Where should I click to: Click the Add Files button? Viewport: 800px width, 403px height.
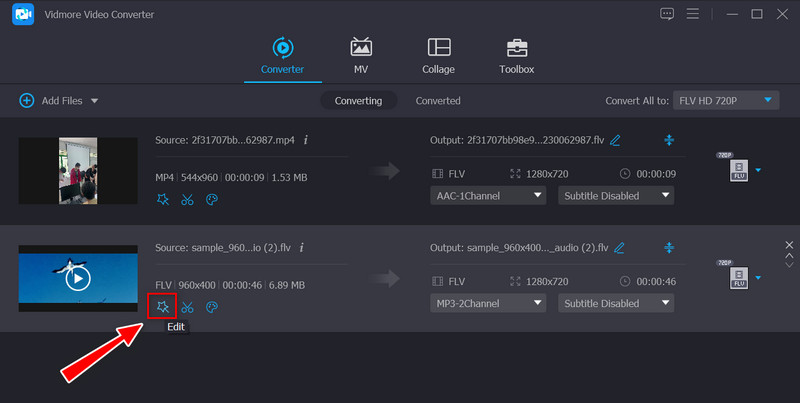[59, 101]
